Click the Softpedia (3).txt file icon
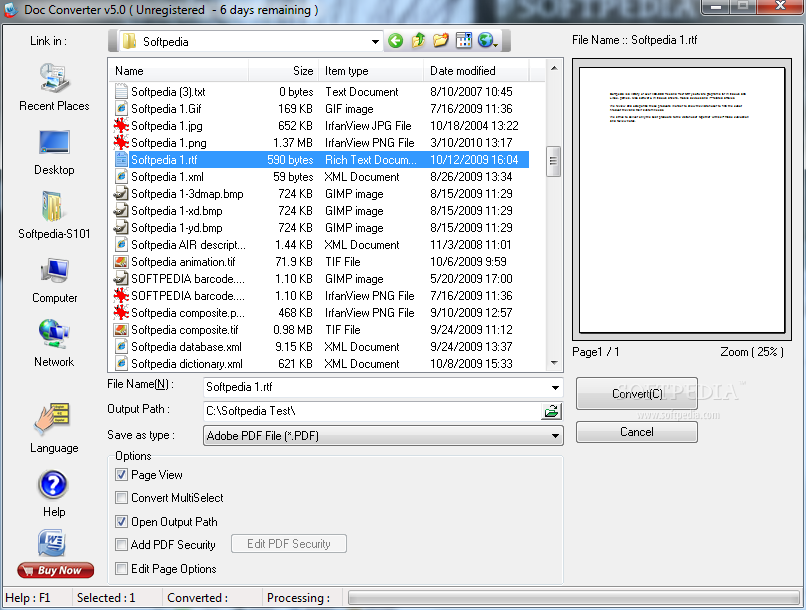 point(121,91)
